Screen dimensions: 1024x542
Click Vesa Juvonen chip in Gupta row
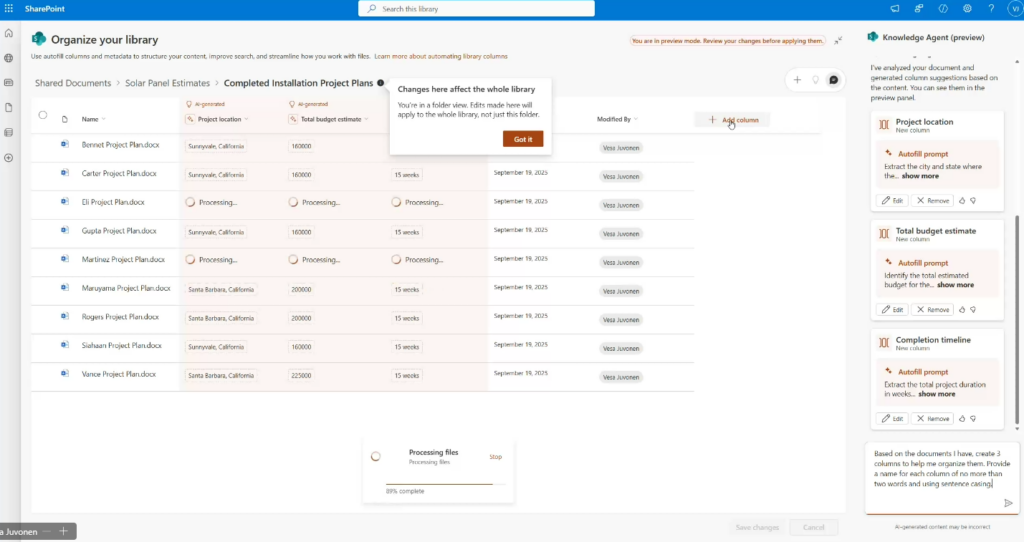click(x=621, y=234)
